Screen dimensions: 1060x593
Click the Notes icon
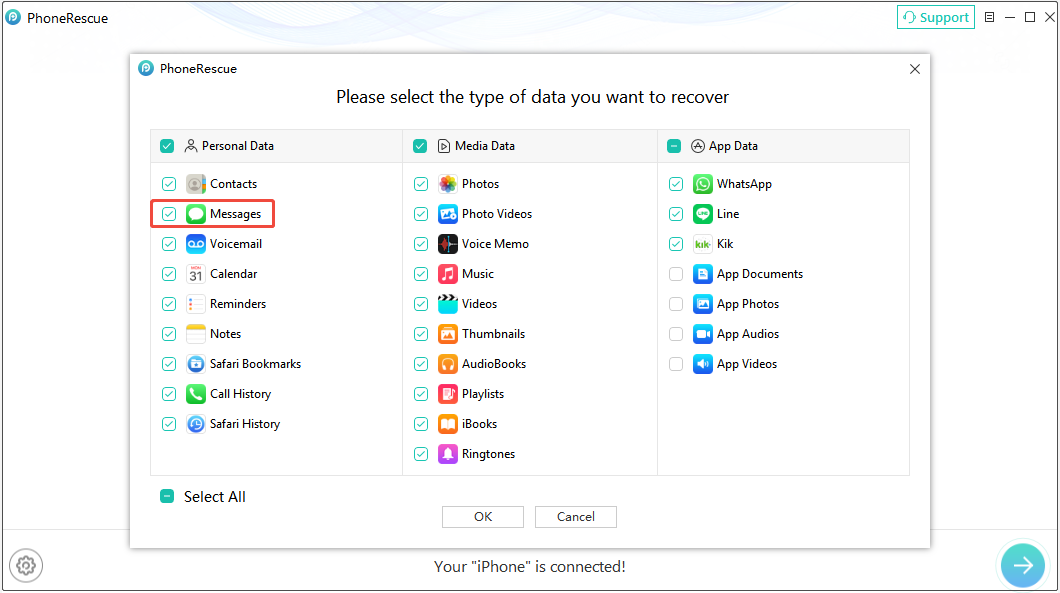(195, 333)
